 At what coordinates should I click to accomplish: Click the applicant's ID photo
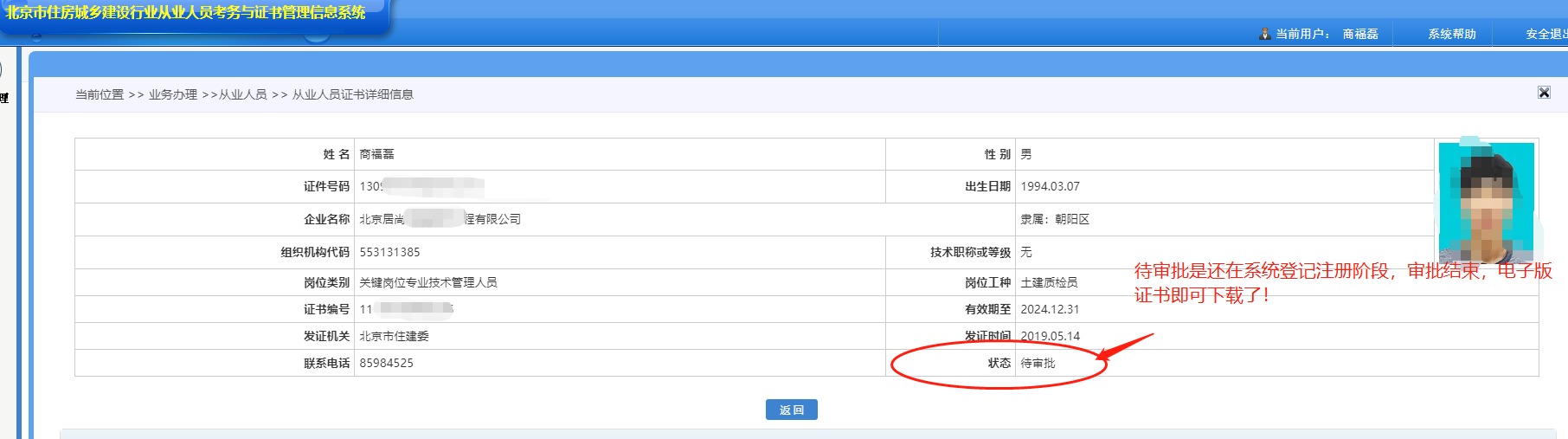pos(1486,202)
